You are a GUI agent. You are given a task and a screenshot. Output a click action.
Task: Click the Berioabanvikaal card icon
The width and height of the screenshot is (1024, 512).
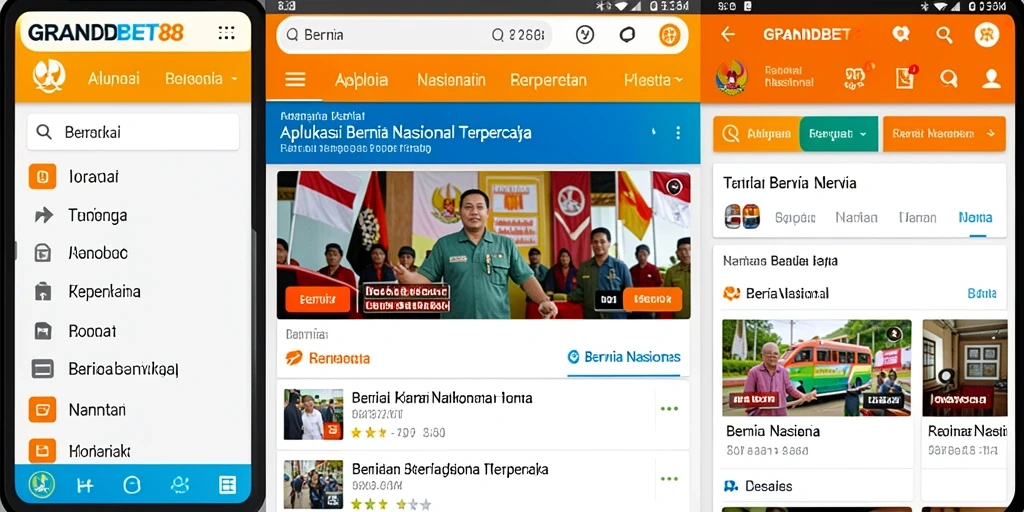tap(42, 369)
